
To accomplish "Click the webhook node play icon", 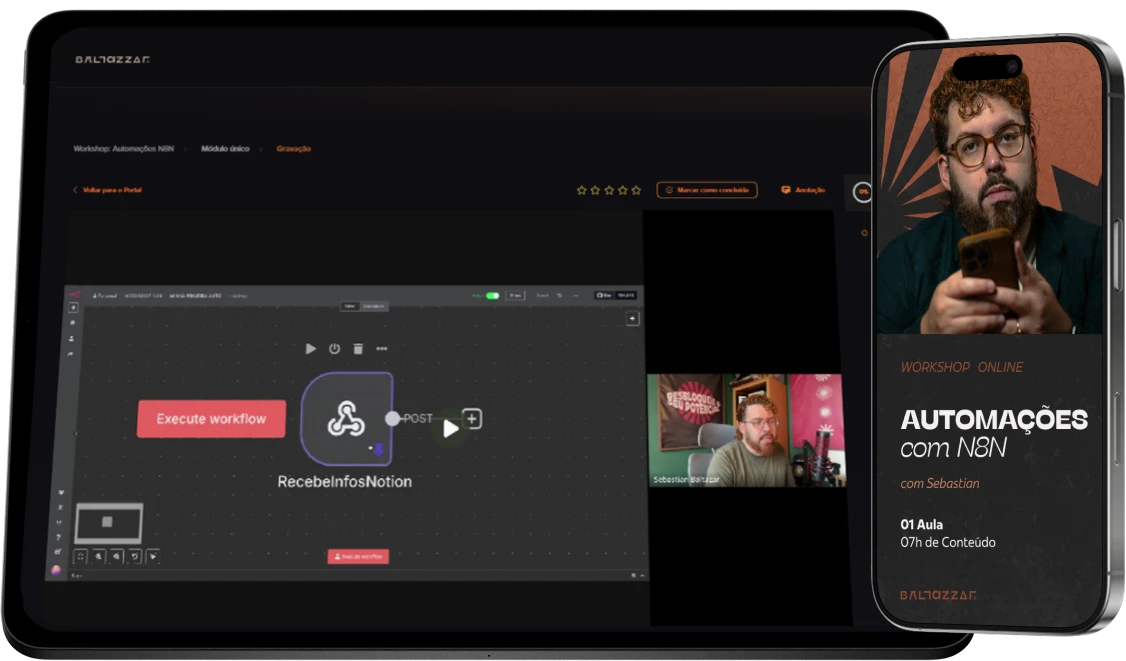I will tap(310, 348).
